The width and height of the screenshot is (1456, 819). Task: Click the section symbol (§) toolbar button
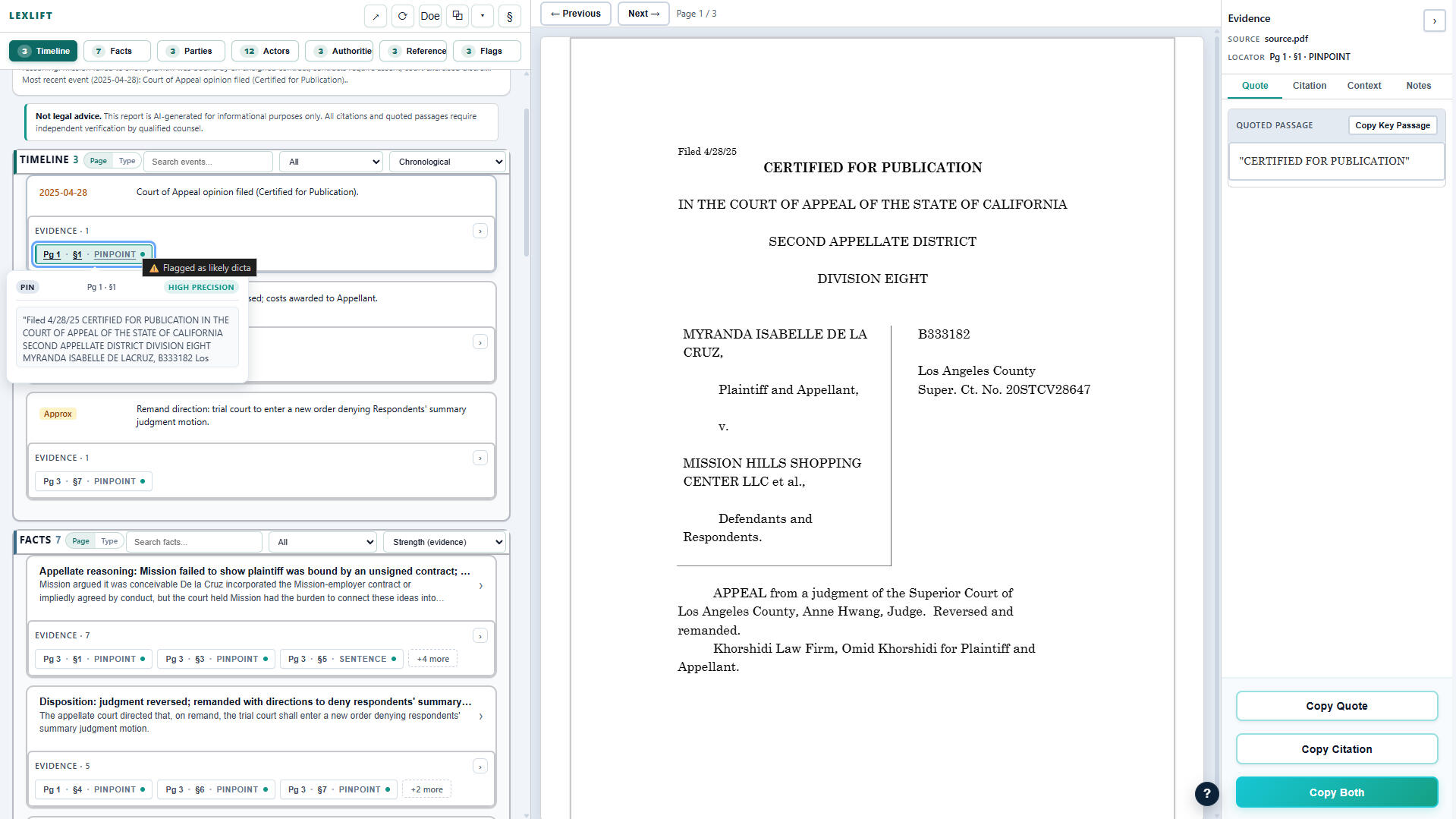[x=509, y=16]
